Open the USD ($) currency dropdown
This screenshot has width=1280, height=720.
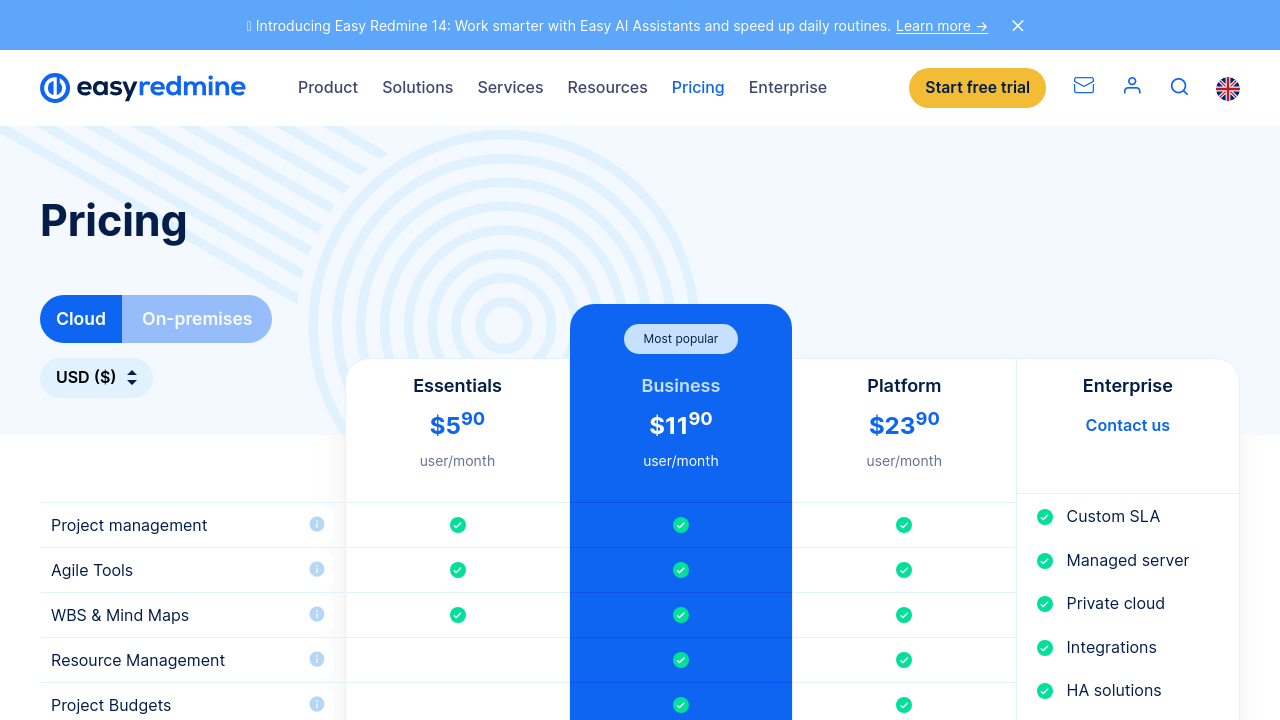click(x=96, y=378)
